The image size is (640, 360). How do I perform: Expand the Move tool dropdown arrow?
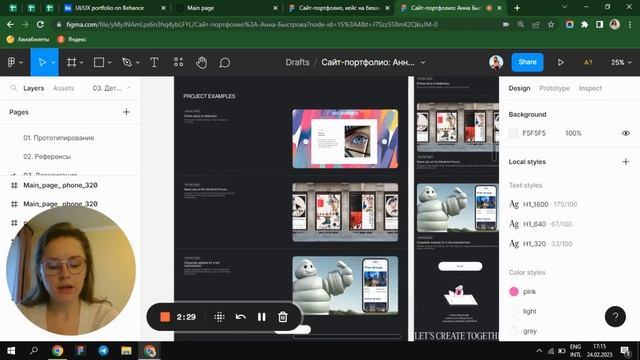[x=53, y=63]
